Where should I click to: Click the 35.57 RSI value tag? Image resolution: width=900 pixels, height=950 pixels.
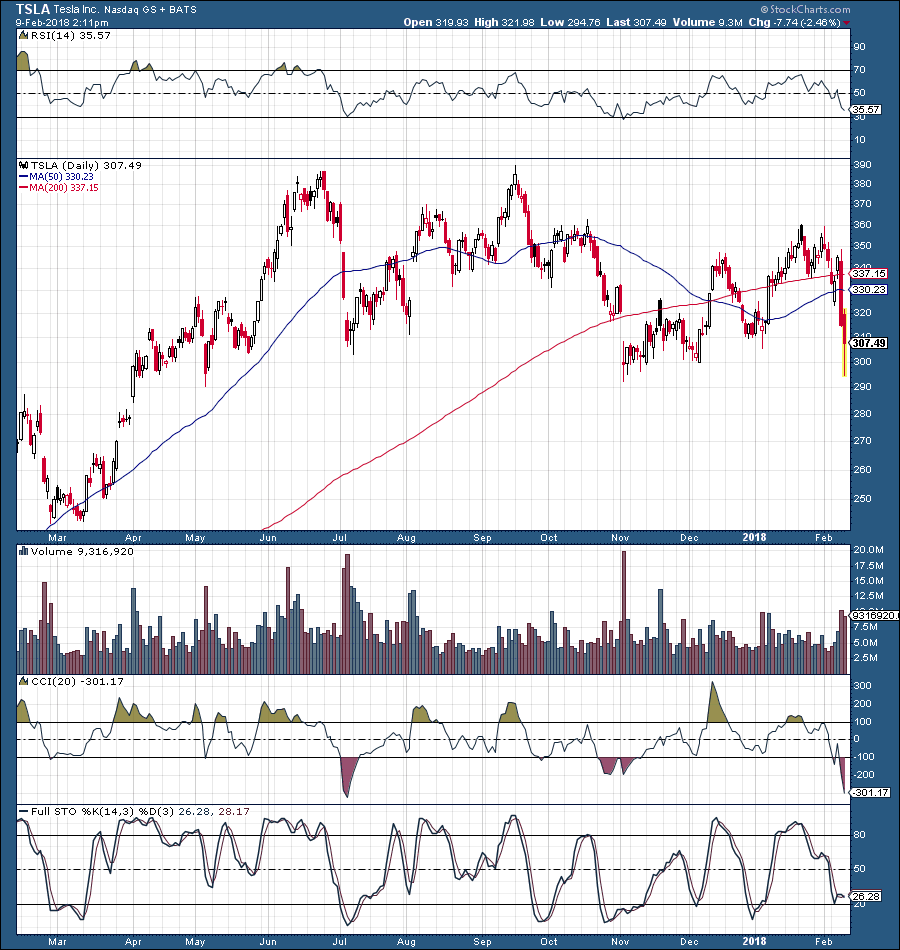pos(866,110)
